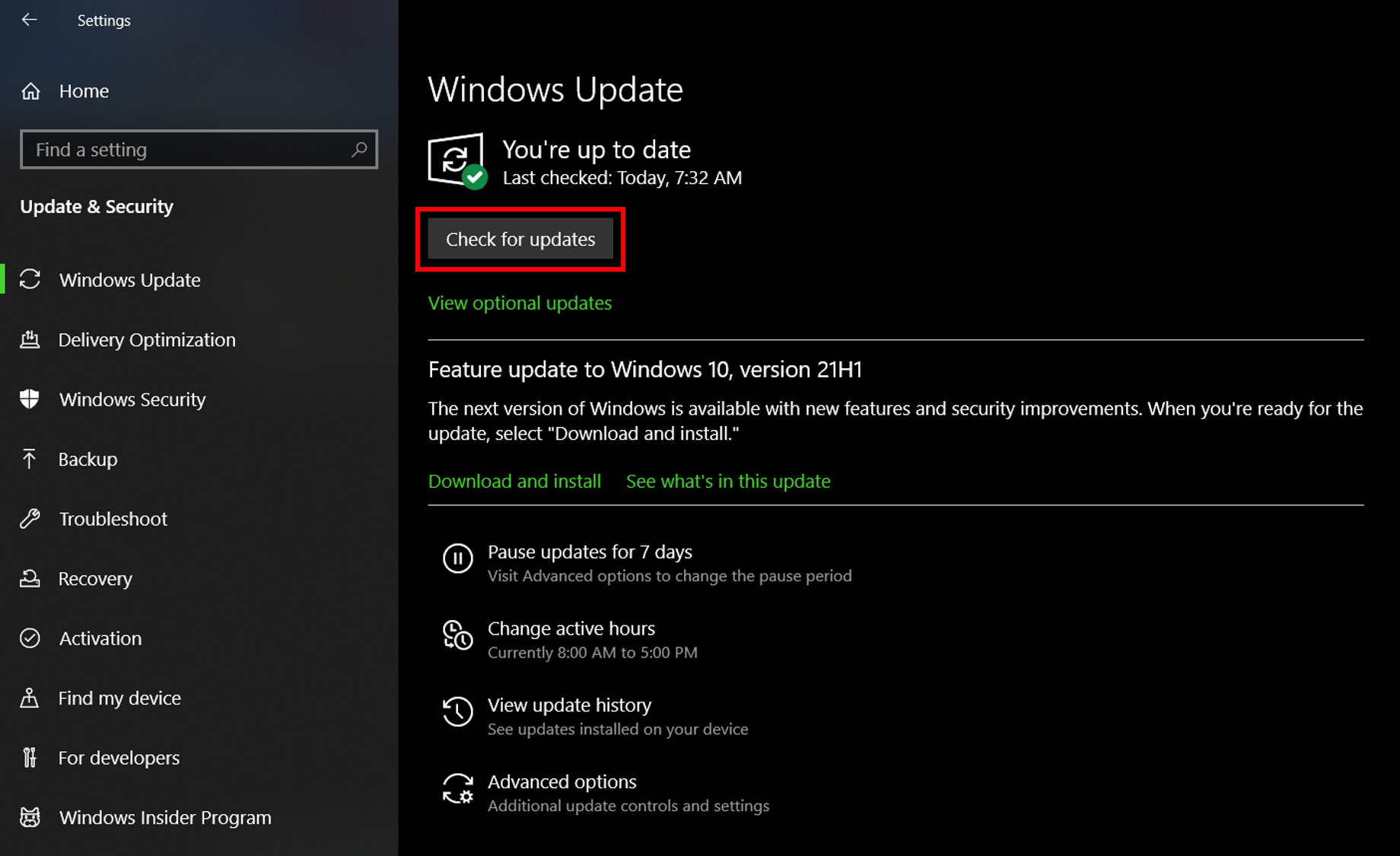Click the Delivery Optimization icon
This screenshot has height=856, width=1400.
(30, 339)
